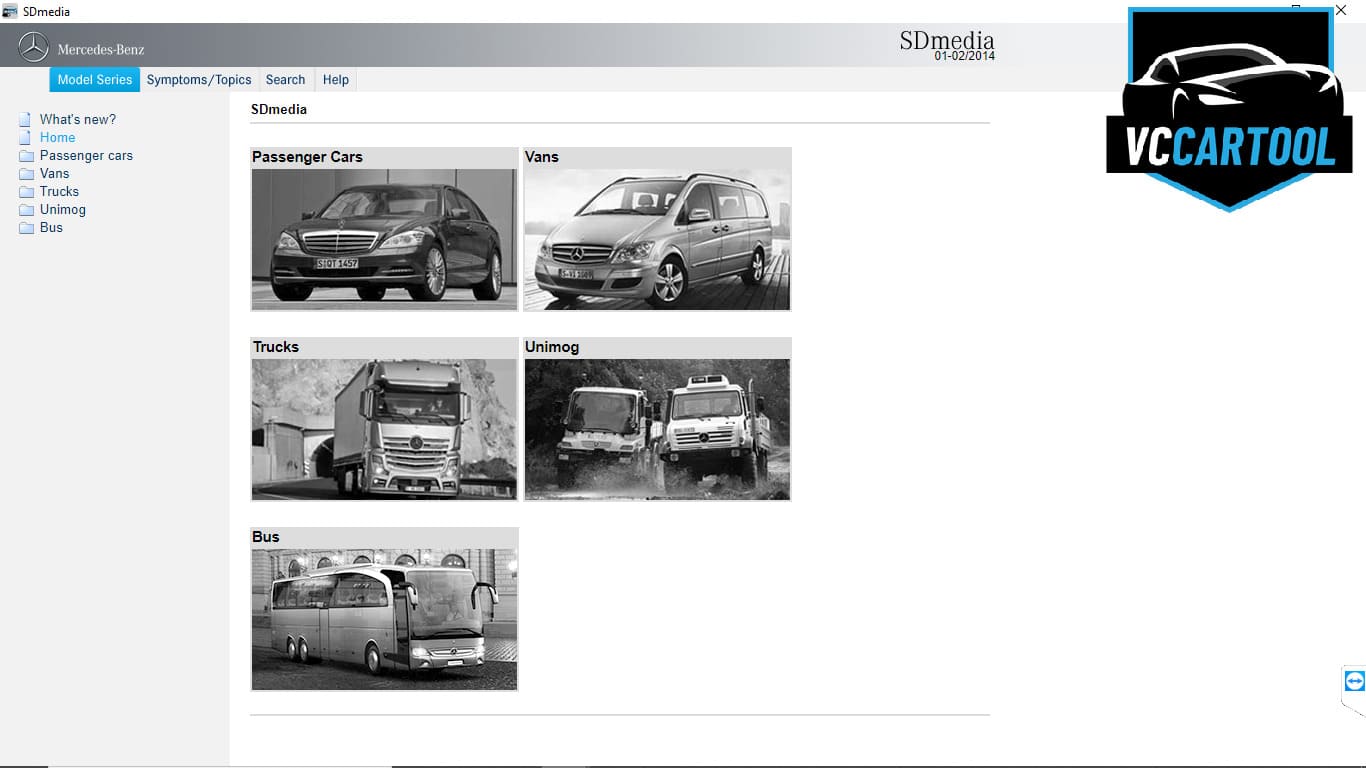Open the Passenger Cars sedan picture

[x=384, y=239]
